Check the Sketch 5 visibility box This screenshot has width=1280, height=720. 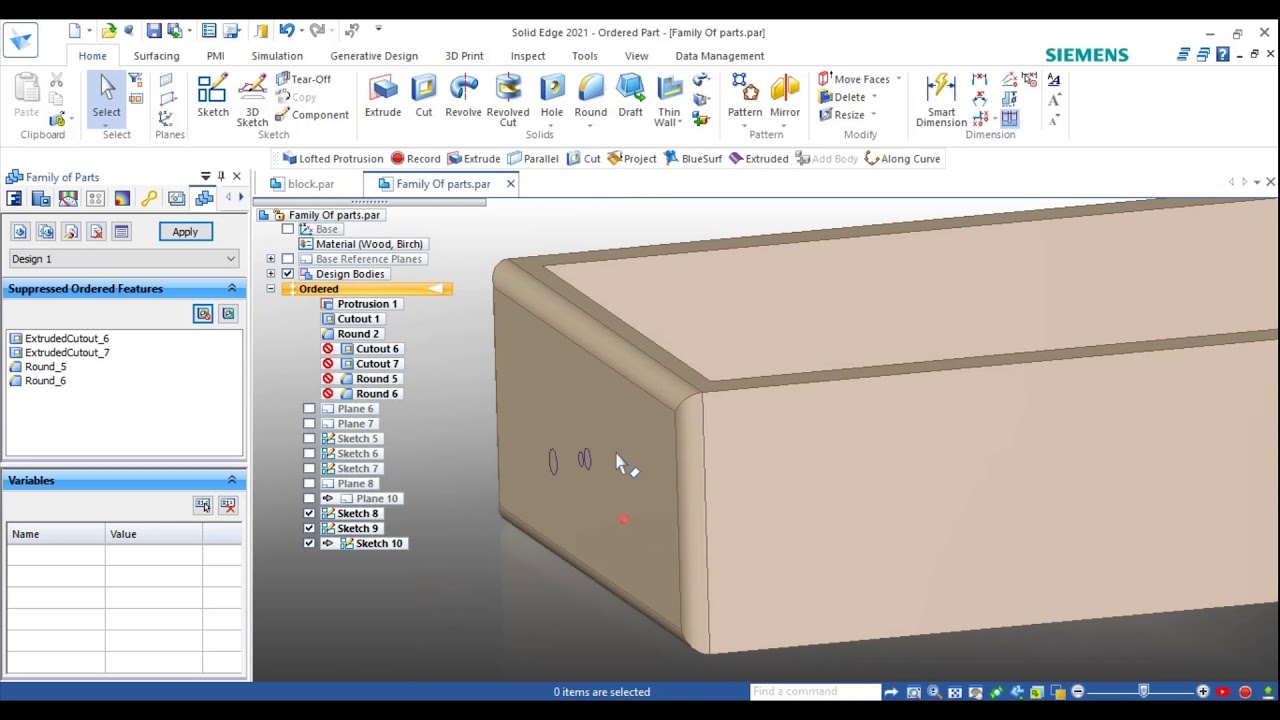click(309, 439)
